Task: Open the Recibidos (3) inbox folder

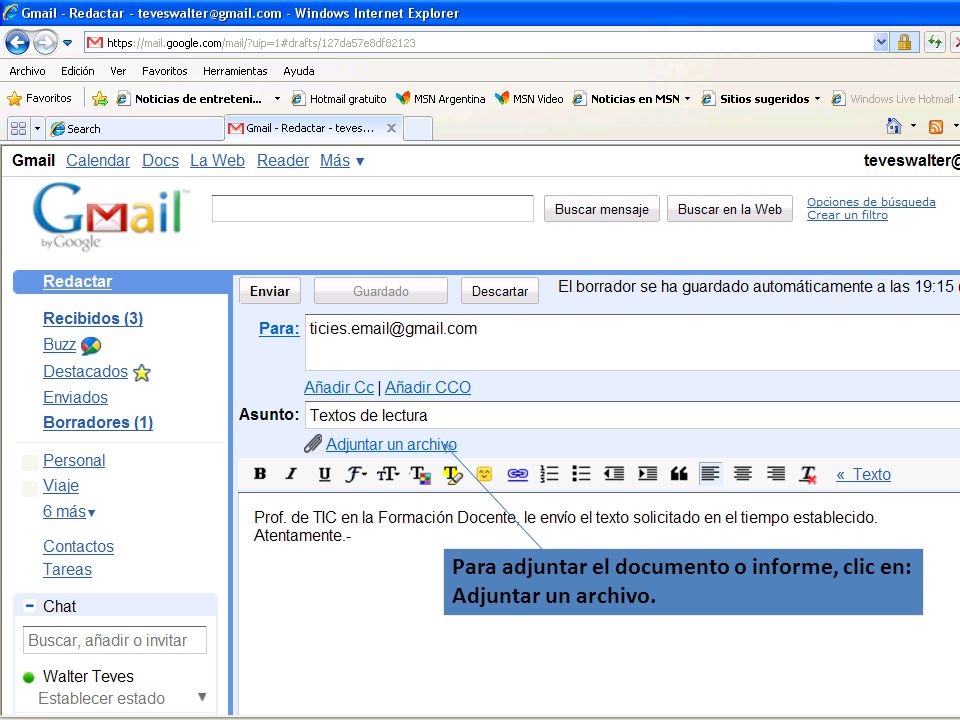Action: point(93,318)
